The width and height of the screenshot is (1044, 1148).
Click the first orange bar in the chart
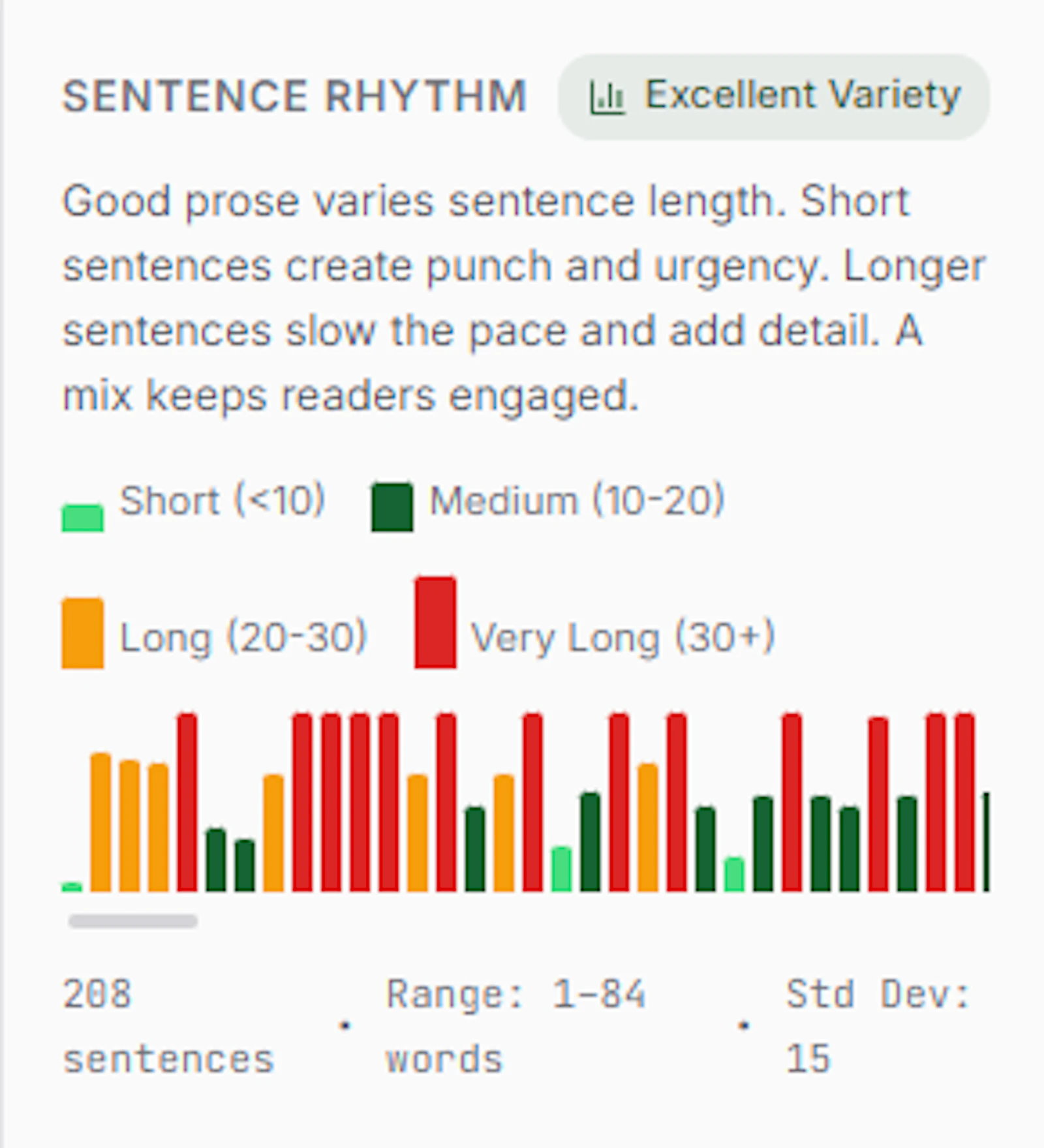pos(100,823)
